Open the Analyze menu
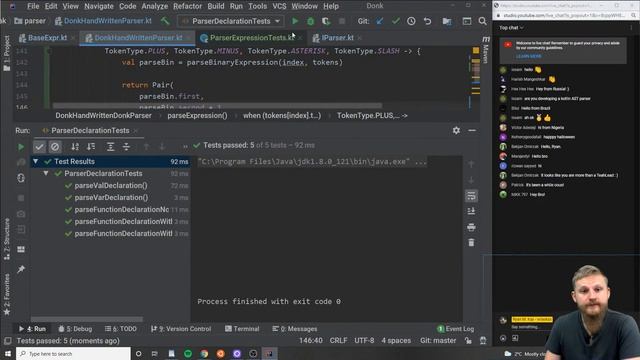Screen dimensions: 640x360 [154, 6]
